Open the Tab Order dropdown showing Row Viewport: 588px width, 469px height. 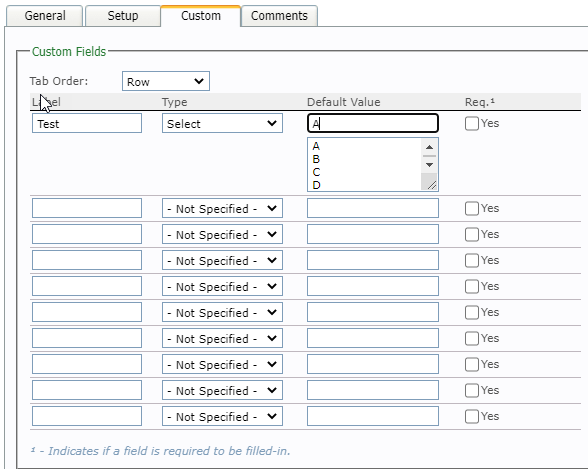click(166, 81)
